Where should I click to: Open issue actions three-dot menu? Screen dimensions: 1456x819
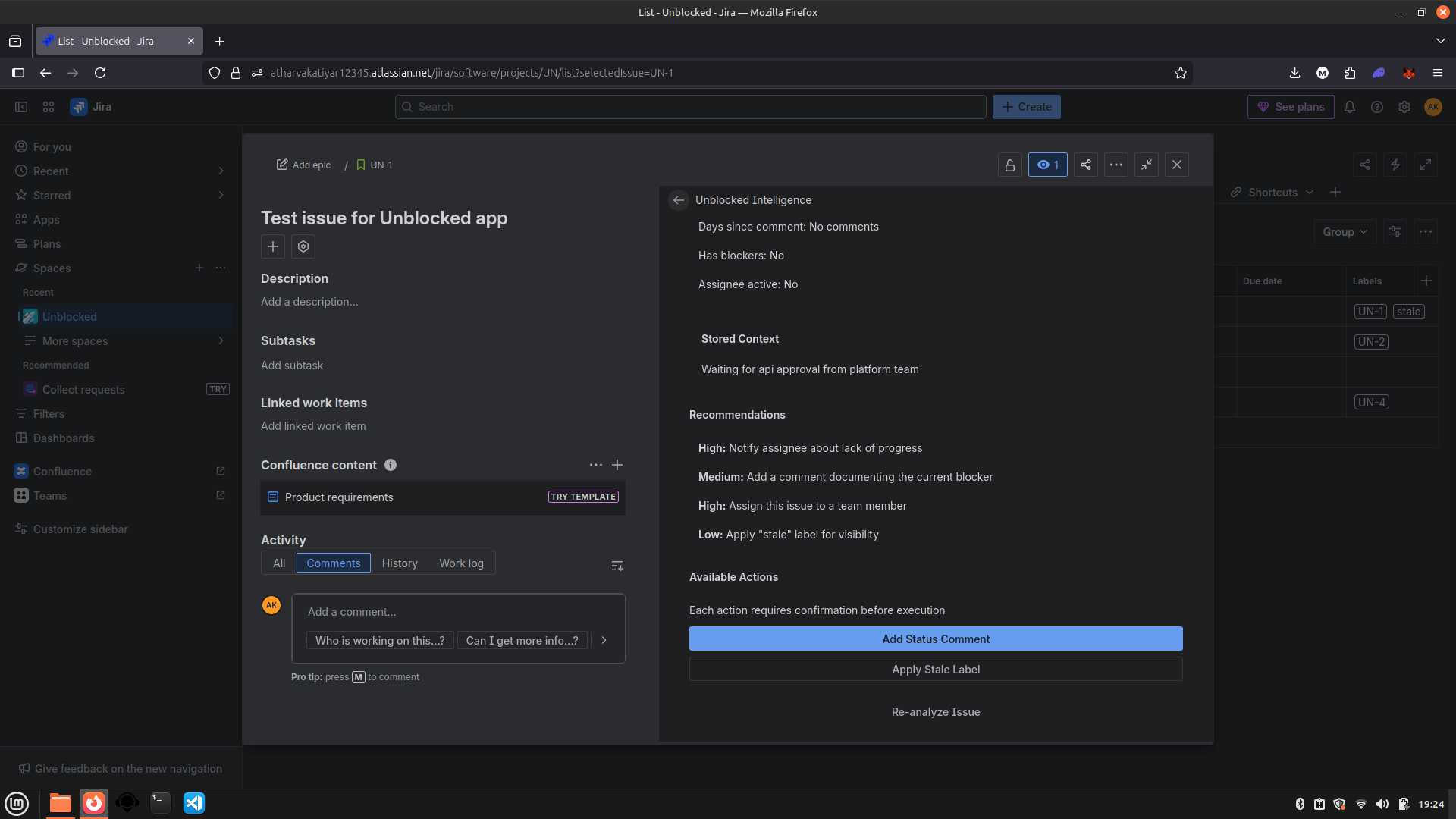pos(1116,165)
